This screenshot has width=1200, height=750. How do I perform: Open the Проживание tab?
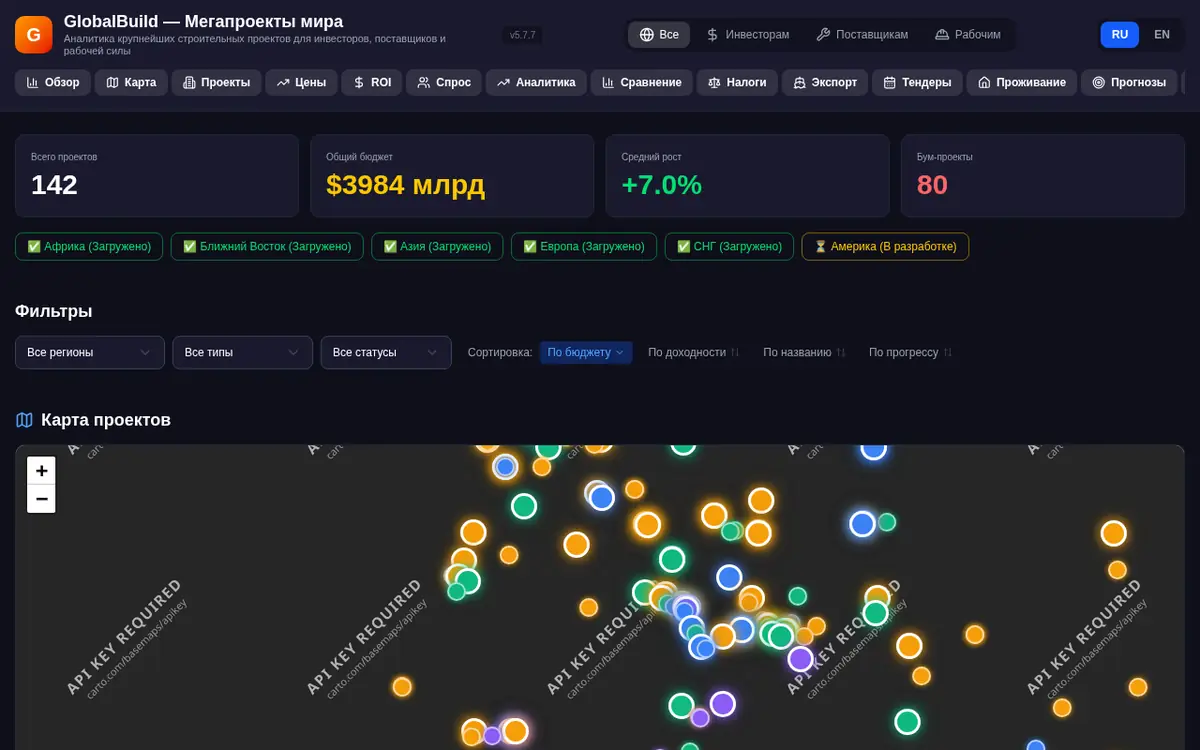tap(1022, 82)
